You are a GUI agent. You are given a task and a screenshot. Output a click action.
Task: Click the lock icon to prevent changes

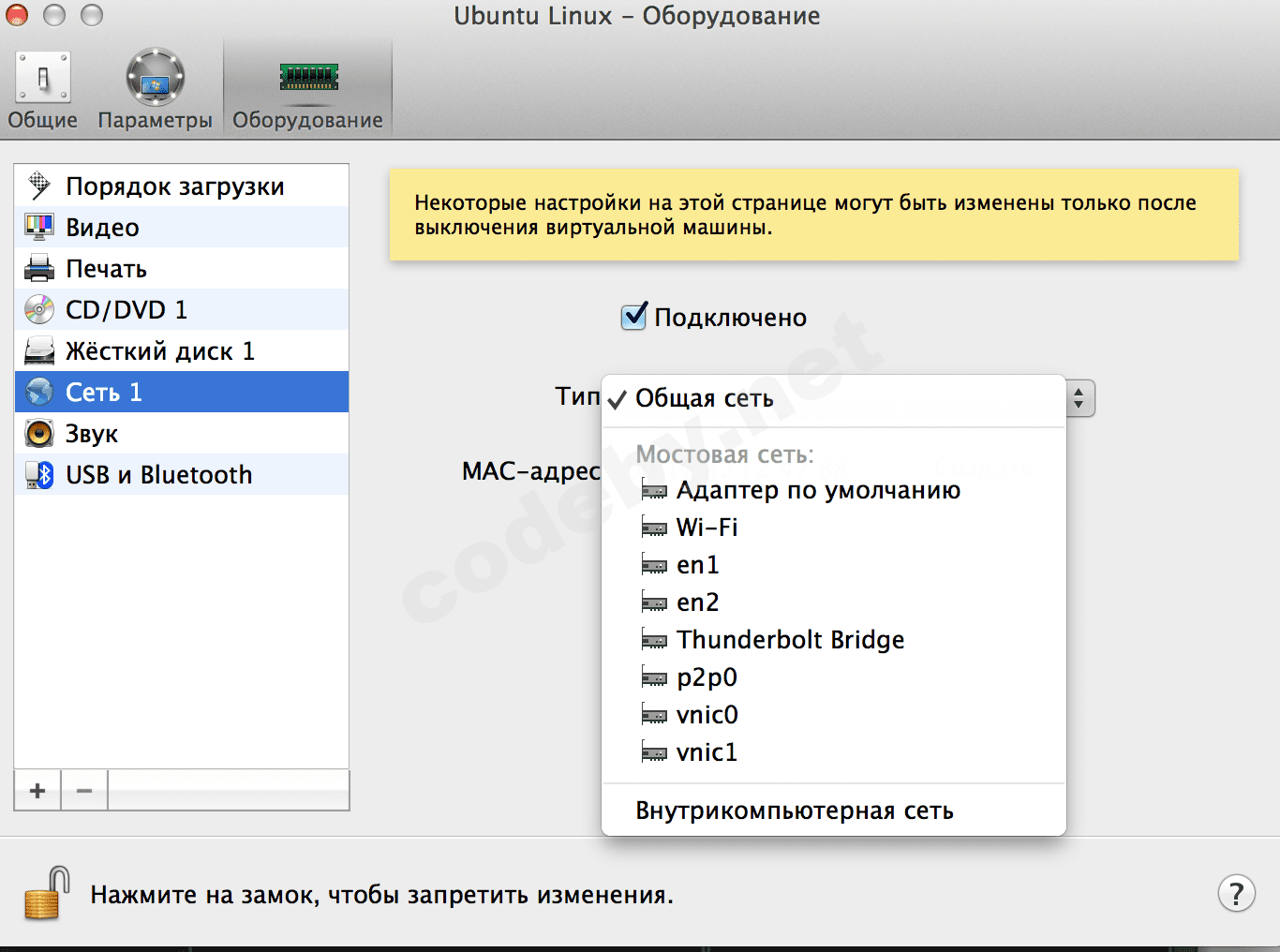tap(47, 893)
